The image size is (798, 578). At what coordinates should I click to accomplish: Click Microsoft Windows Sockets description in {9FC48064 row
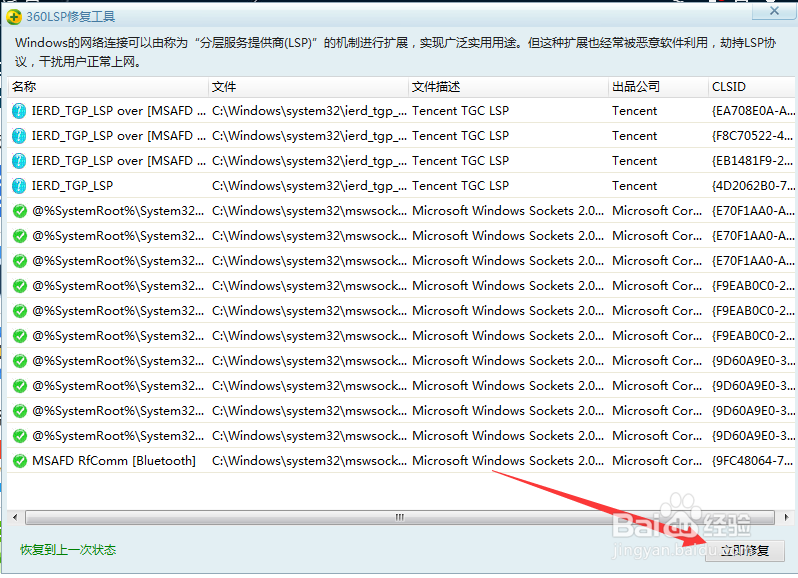click(508, 461)
